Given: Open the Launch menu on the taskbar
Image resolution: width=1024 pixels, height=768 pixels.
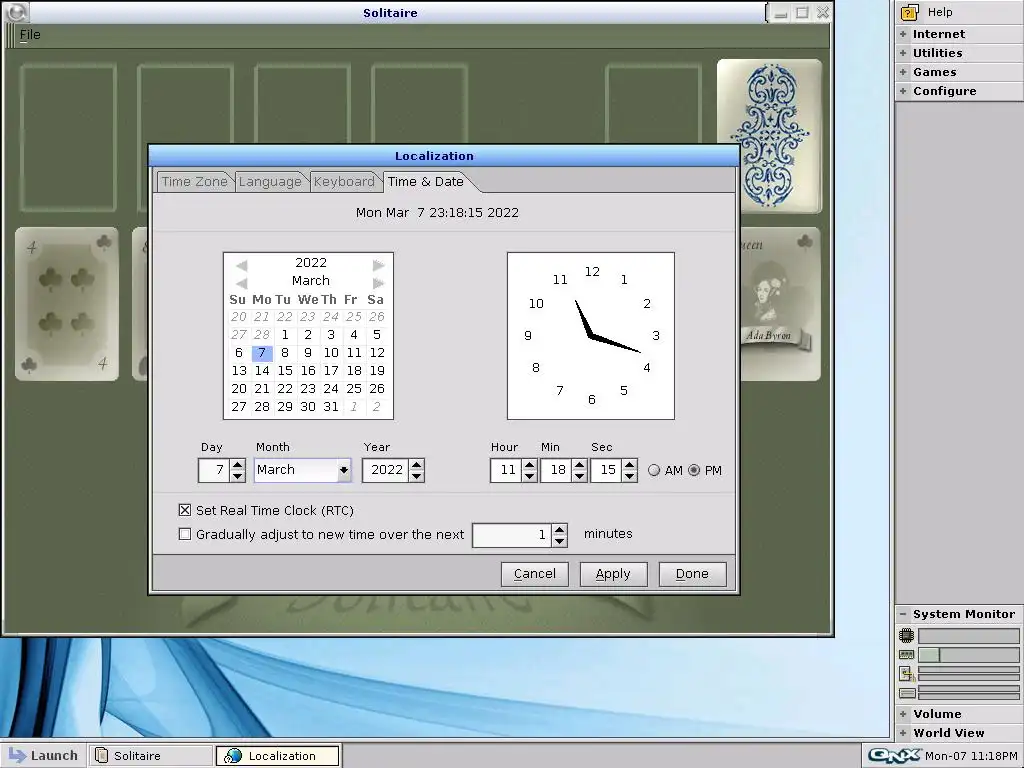Looking at the screenshot, I should [x=43, y=756].
